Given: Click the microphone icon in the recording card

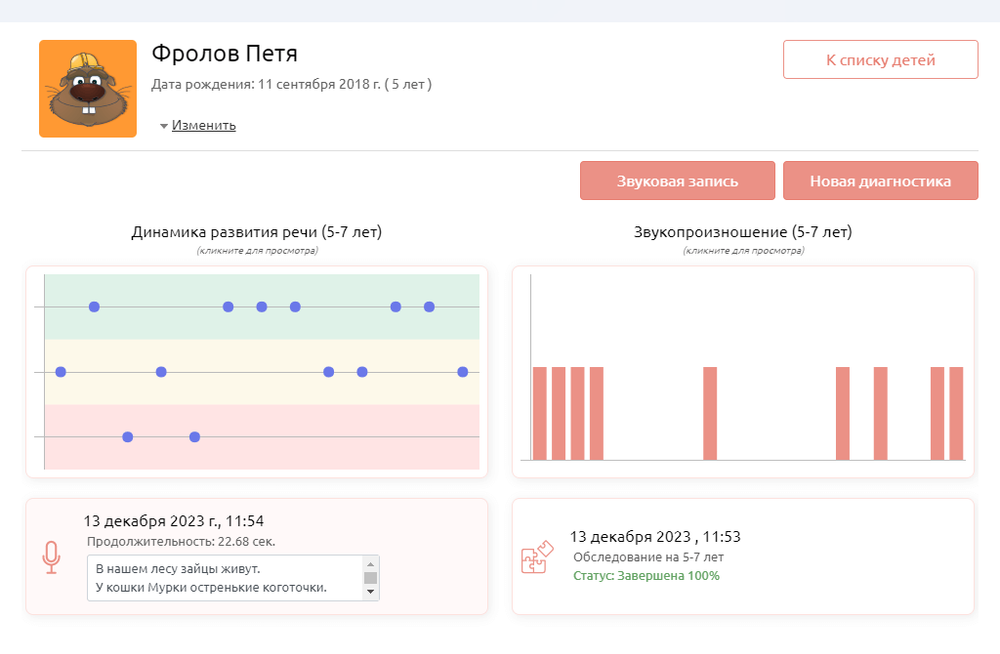Looking at the screenshot, I should click(x=51, y=557).
